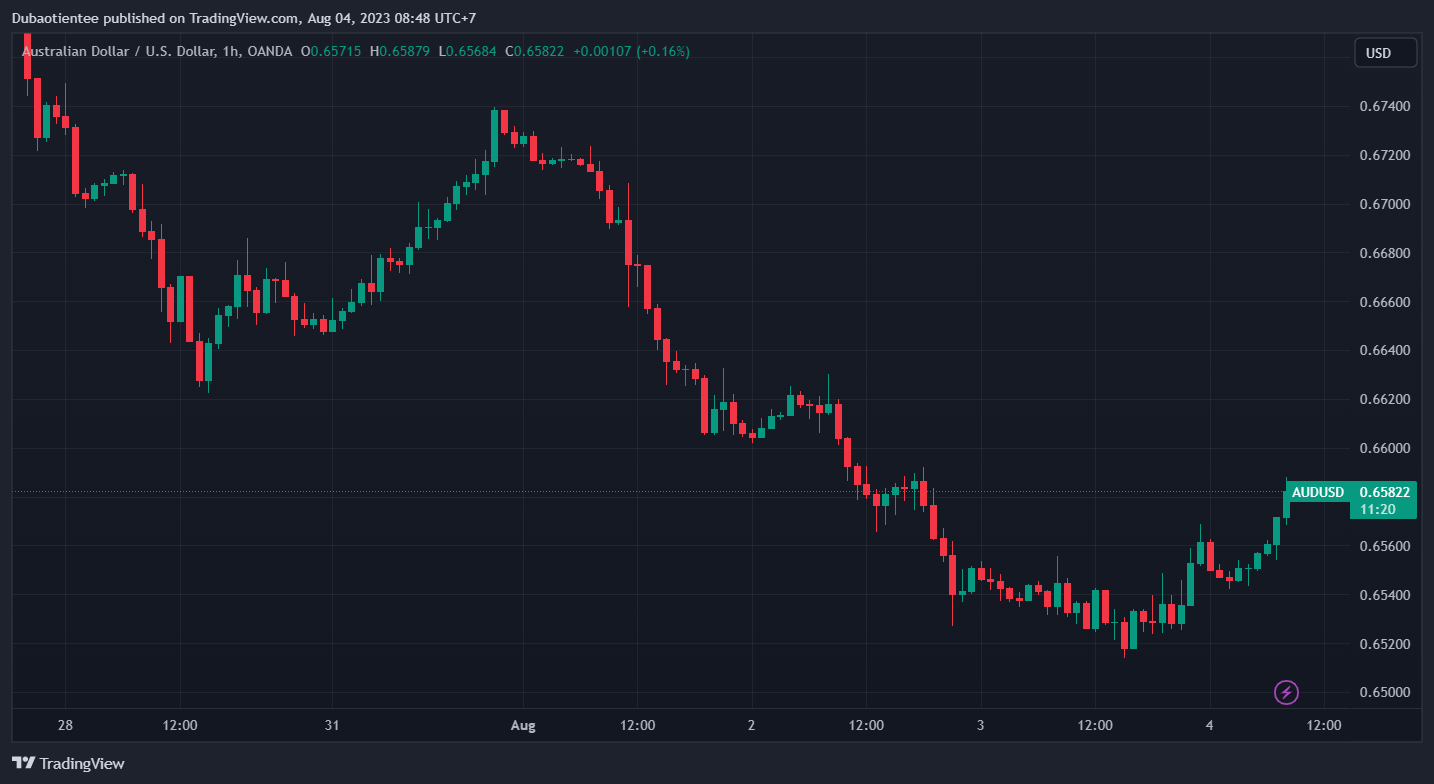1434x784 pixels.
Task: Click the OANDA source label
Action: click(271, 51)
